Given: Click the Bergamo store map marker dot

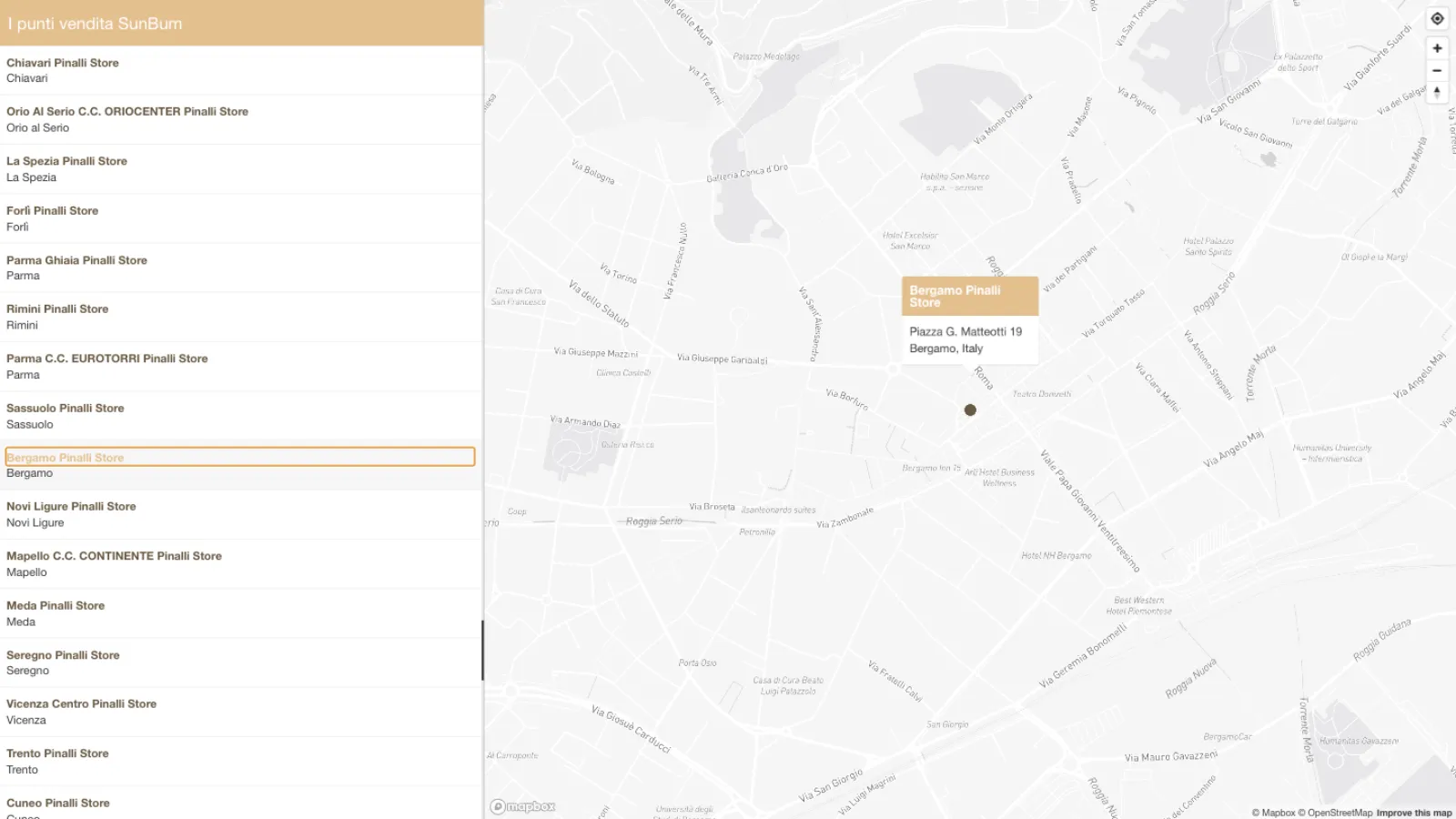Looking at the screenshot, I should tap(970, 410).
